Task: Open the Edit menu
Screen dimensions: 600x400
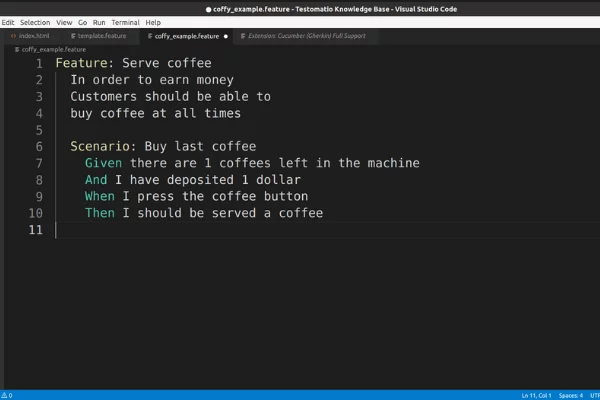Action: (8, 22)
